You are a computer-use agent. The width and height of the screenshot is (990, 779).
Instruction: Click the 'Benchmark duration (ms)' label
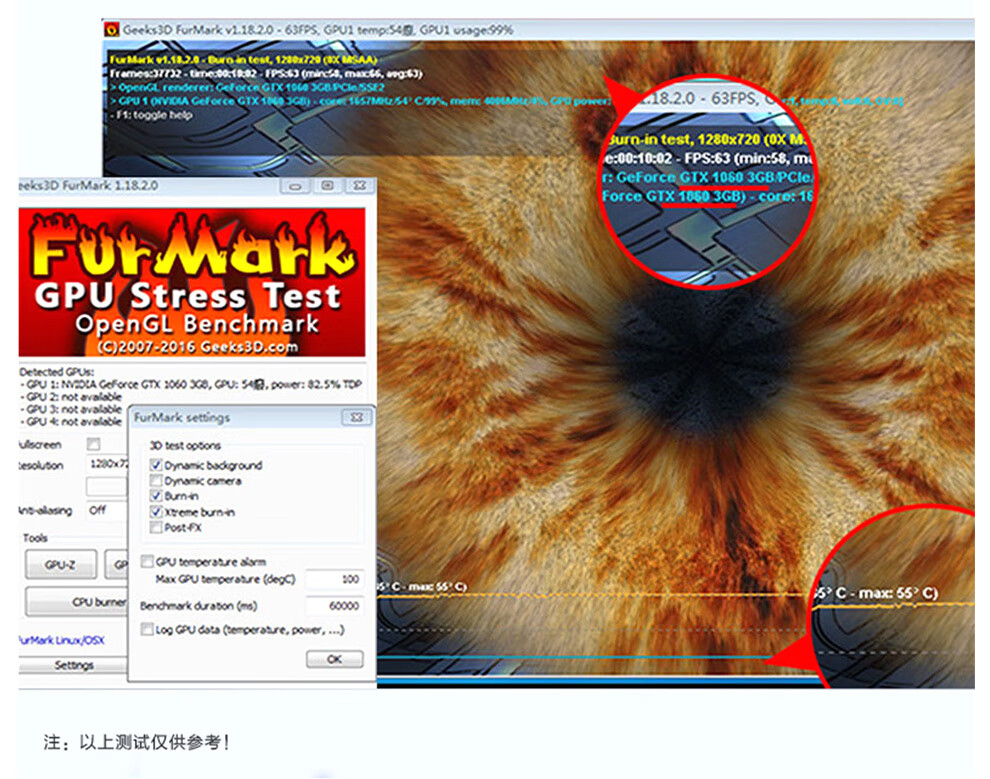(198, 606)
